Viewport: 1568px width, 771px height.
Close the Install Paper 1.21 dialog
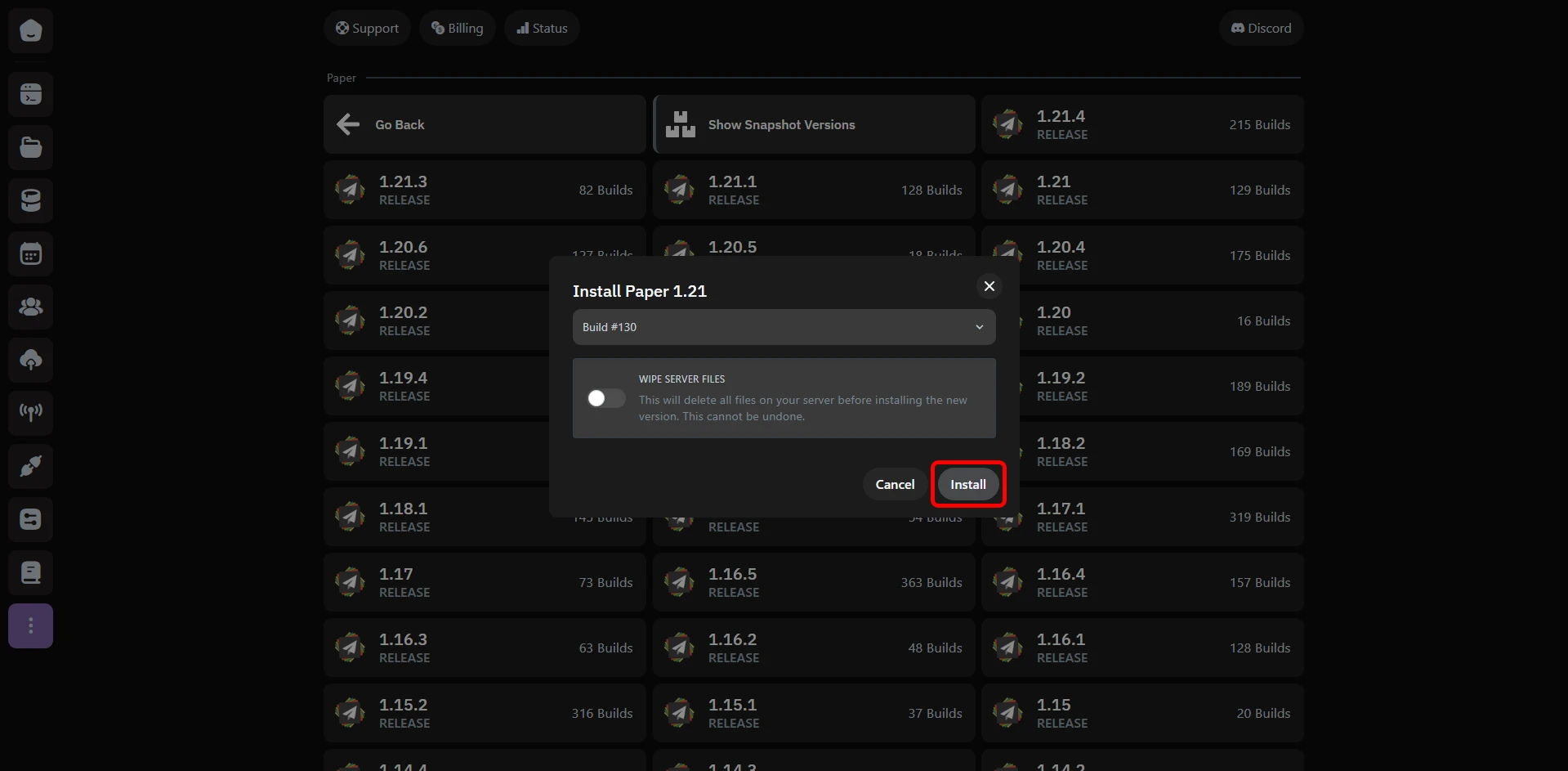point(989,286)
